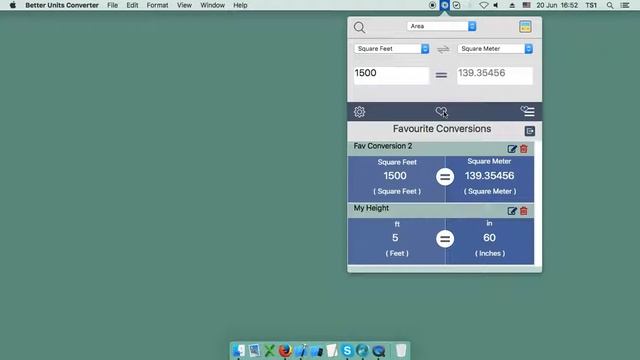The height and width of the screenshot is (360, 640).
Task: Click the favourites list scrollbar
Action: point(538,203)
